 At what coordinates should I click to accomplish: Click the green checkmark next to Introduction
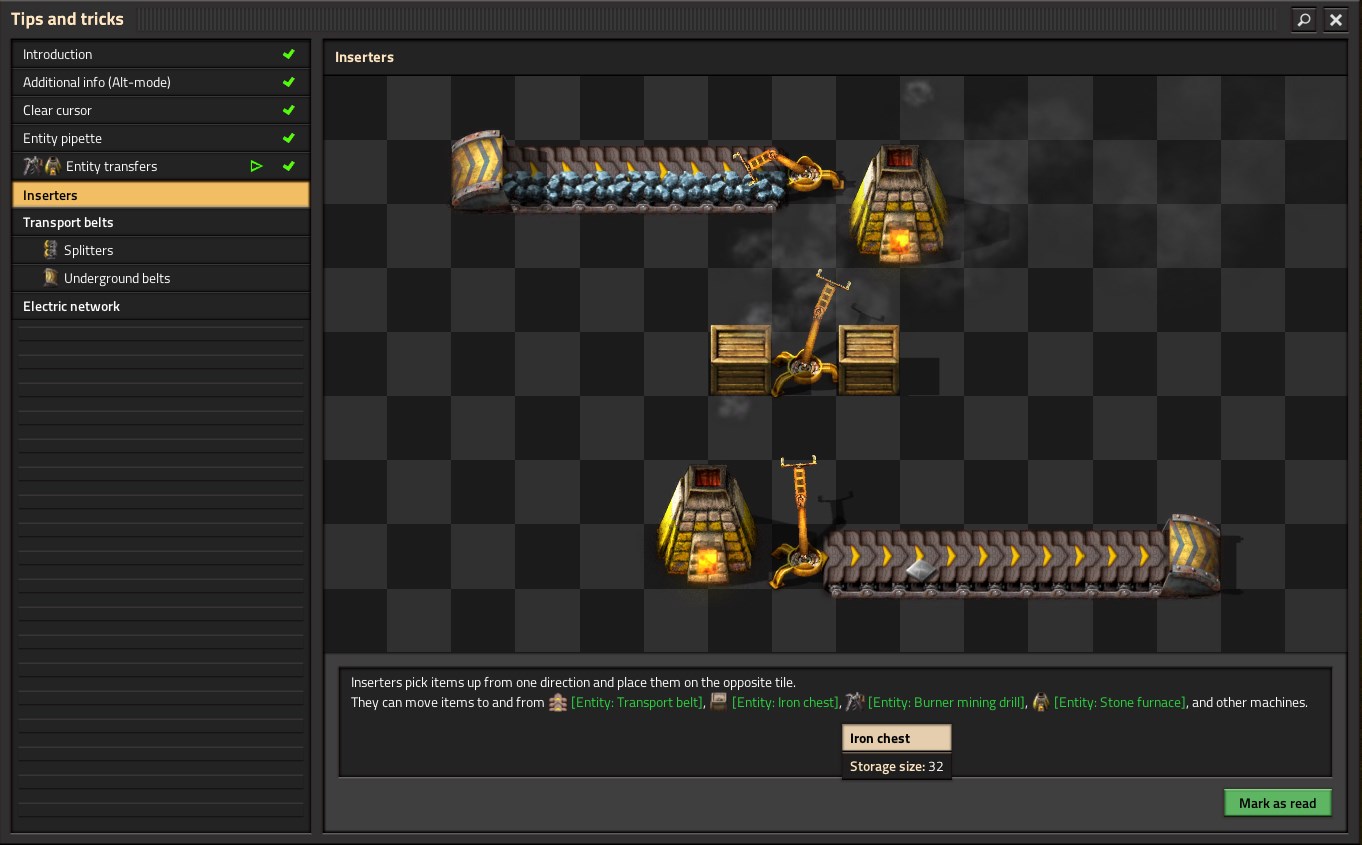289,54
